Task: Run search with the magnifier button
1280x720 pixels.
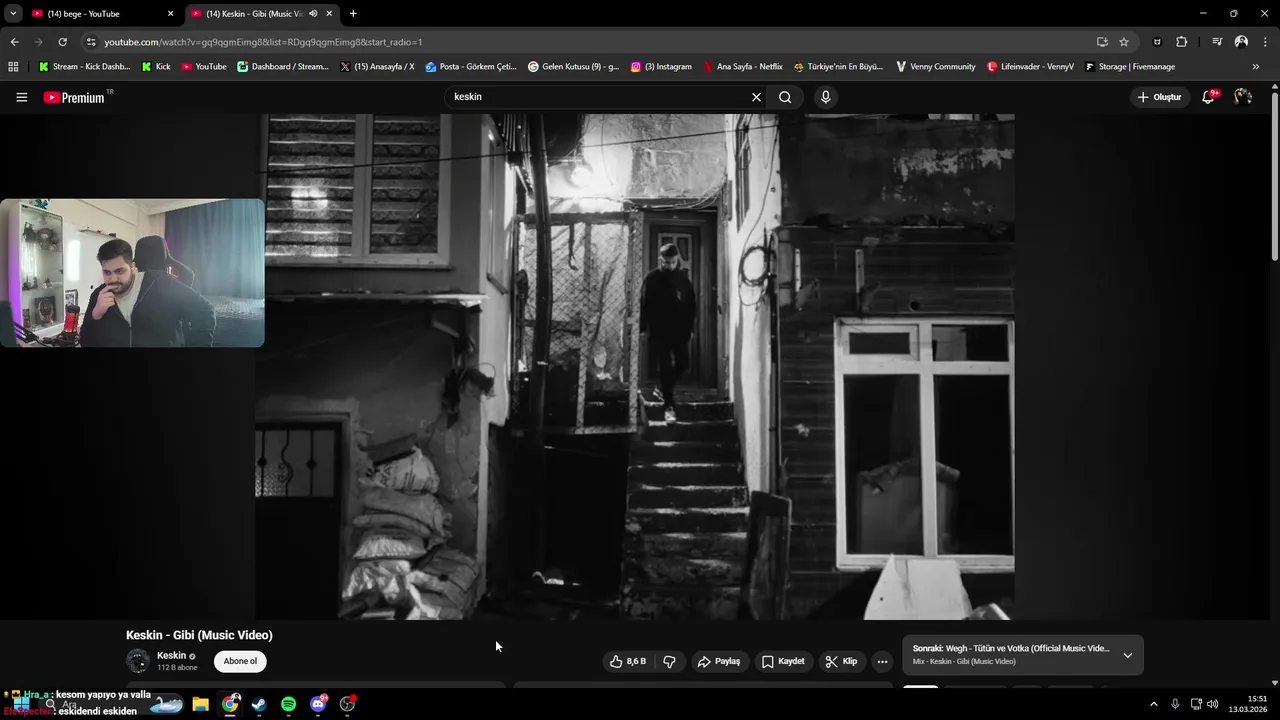Action: coord(785,97)
